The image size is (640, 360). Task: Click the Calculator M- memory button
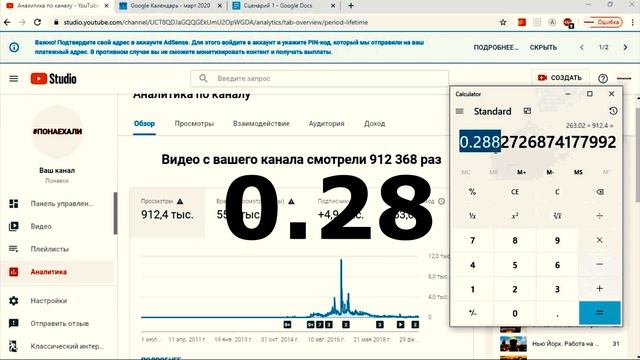tap(550, 172)
